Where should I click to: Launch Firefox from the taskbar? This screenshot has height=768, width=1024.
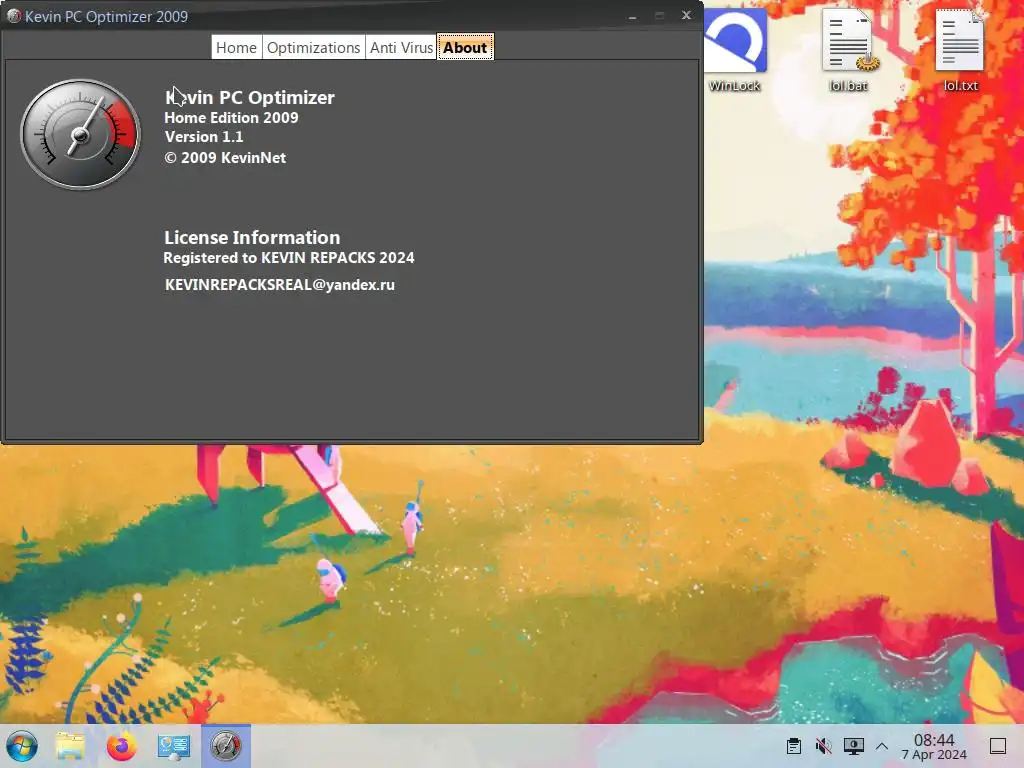point(121,746)
